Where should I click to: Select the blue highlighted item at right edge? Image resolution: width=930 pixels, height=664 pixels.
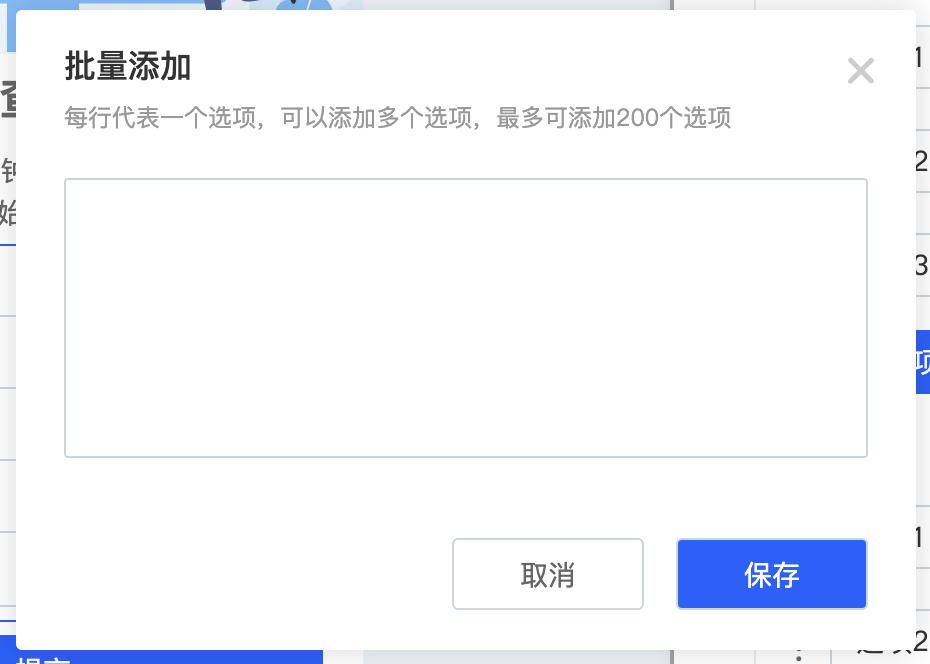point(923,362)
